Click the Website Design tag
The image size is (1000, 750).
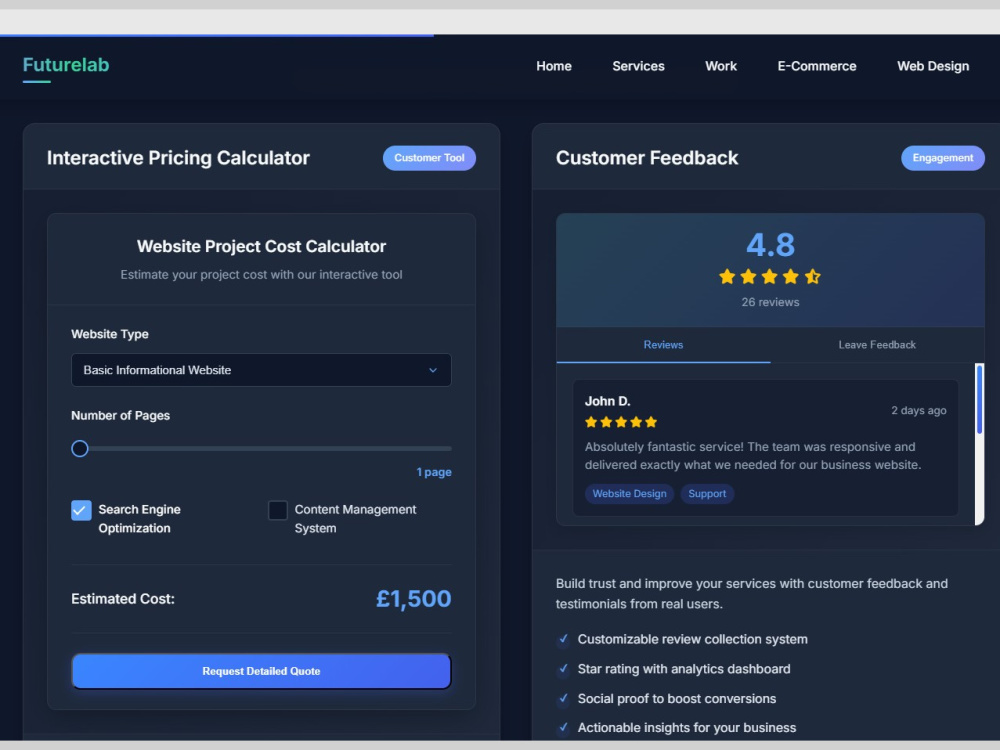pos(629,494)
